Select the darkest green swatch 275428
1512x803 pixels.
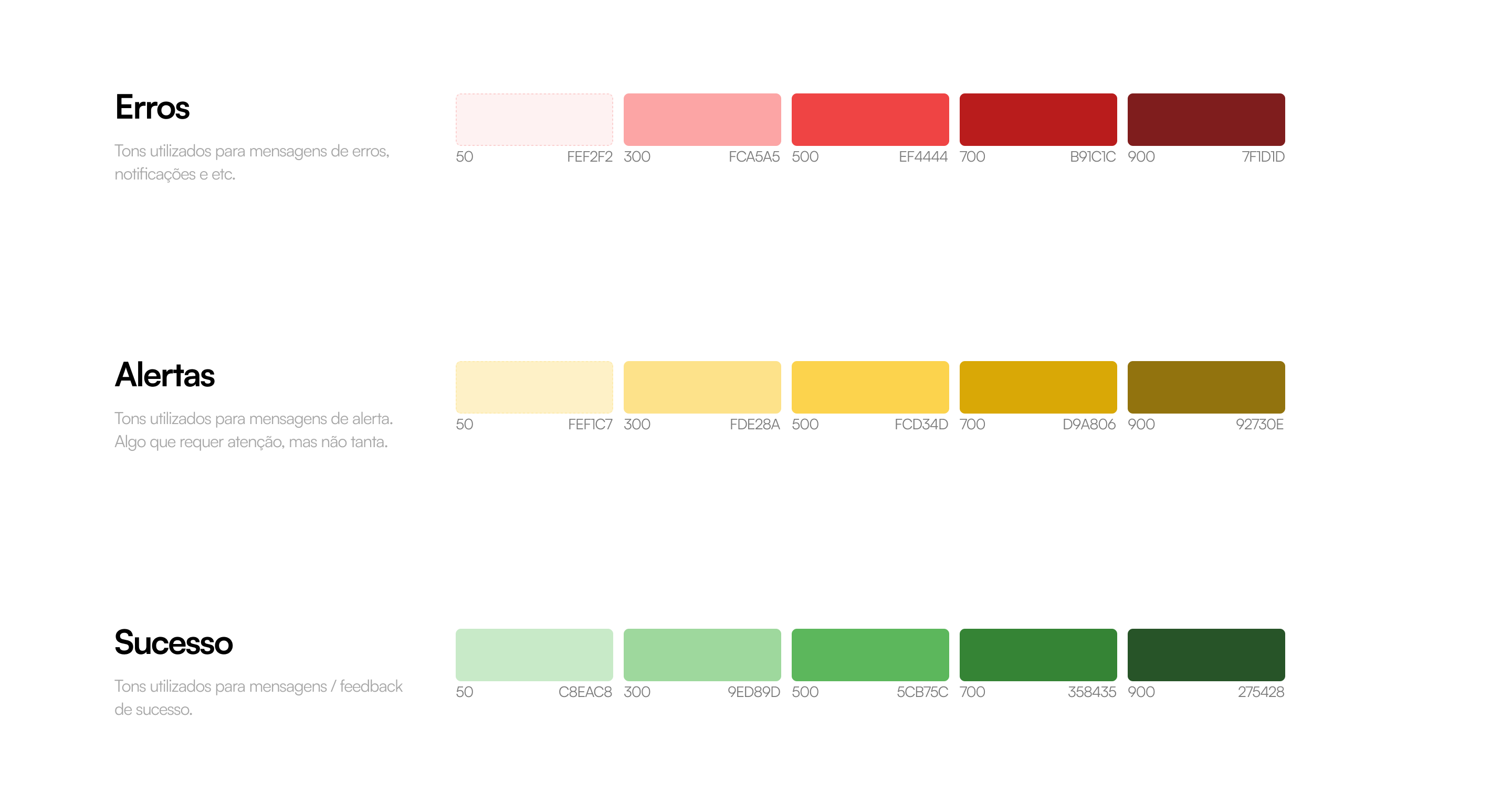pos(1205,654)
